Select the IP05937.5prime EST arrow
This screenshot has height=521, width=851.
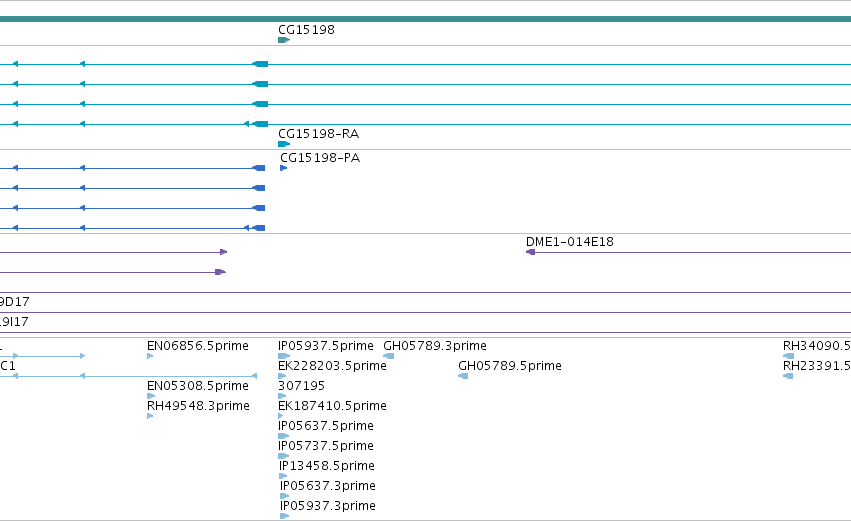point(284,356)
